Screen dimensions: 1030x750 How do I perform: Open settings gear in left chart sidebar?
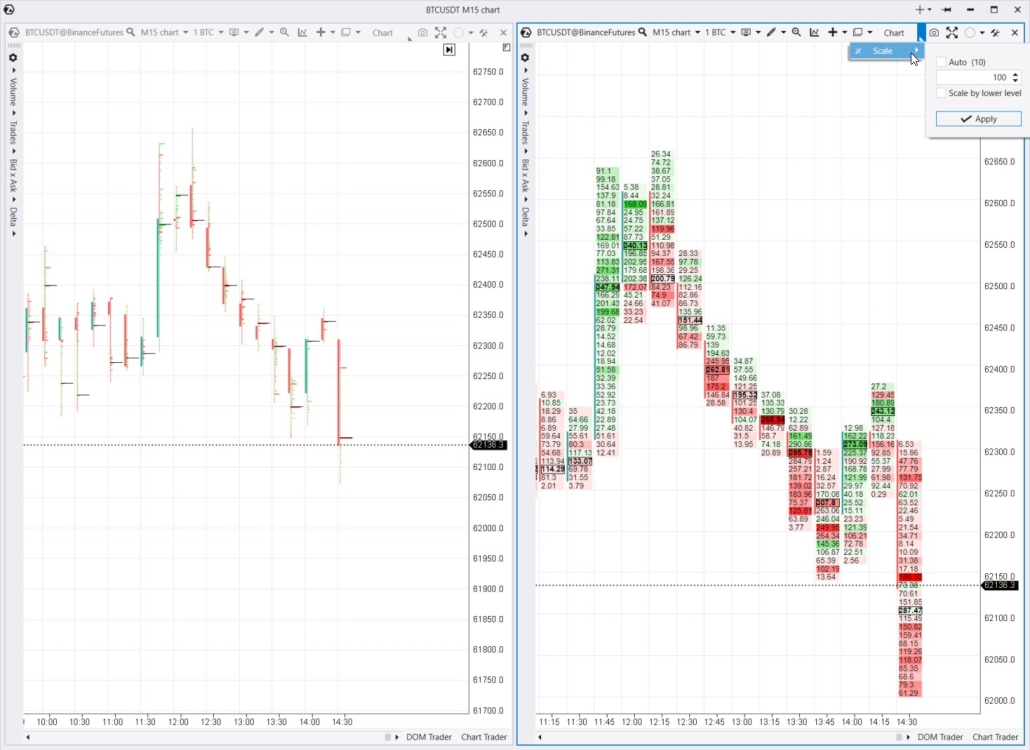13,57
